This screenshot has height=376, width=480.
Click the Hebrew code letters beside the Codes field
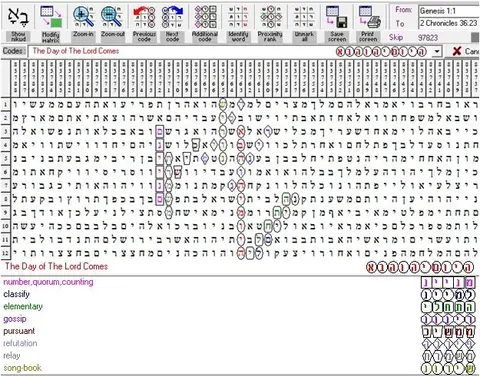pos(381,52)
